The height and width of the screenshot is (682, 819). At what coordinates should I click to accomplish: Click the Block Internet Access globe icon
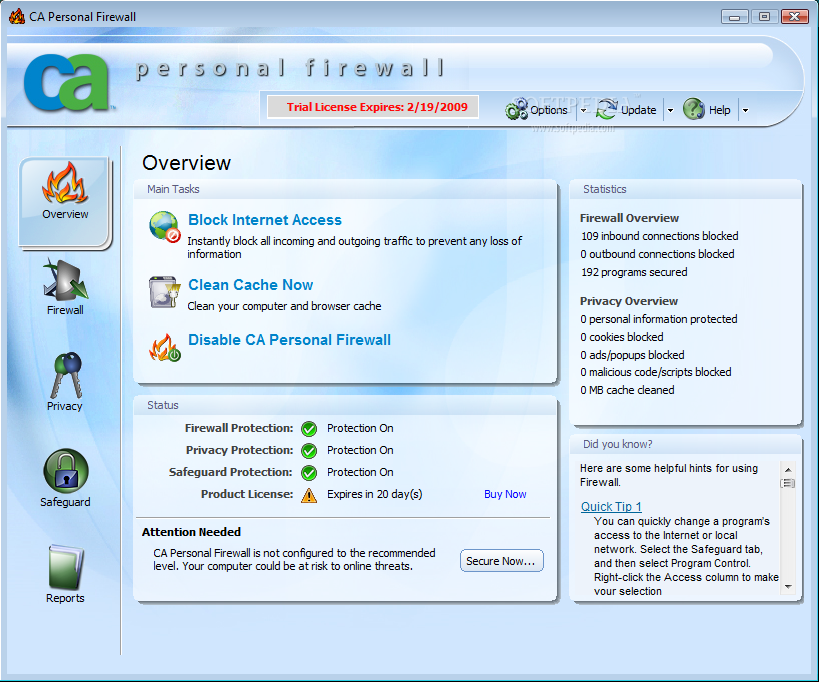[165, 227]
